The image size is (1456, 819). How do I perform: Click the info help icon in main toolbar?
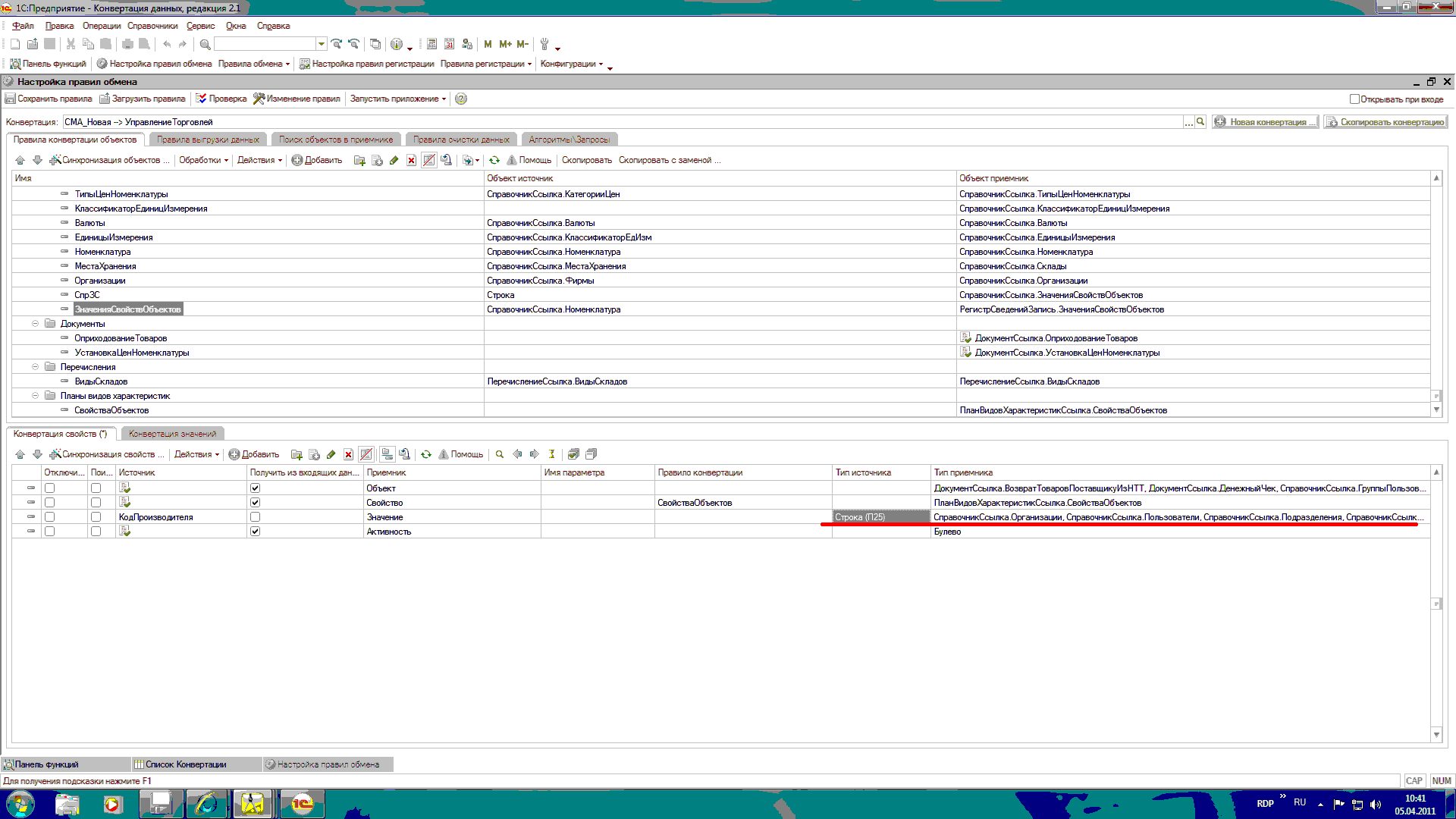[396, 44]
